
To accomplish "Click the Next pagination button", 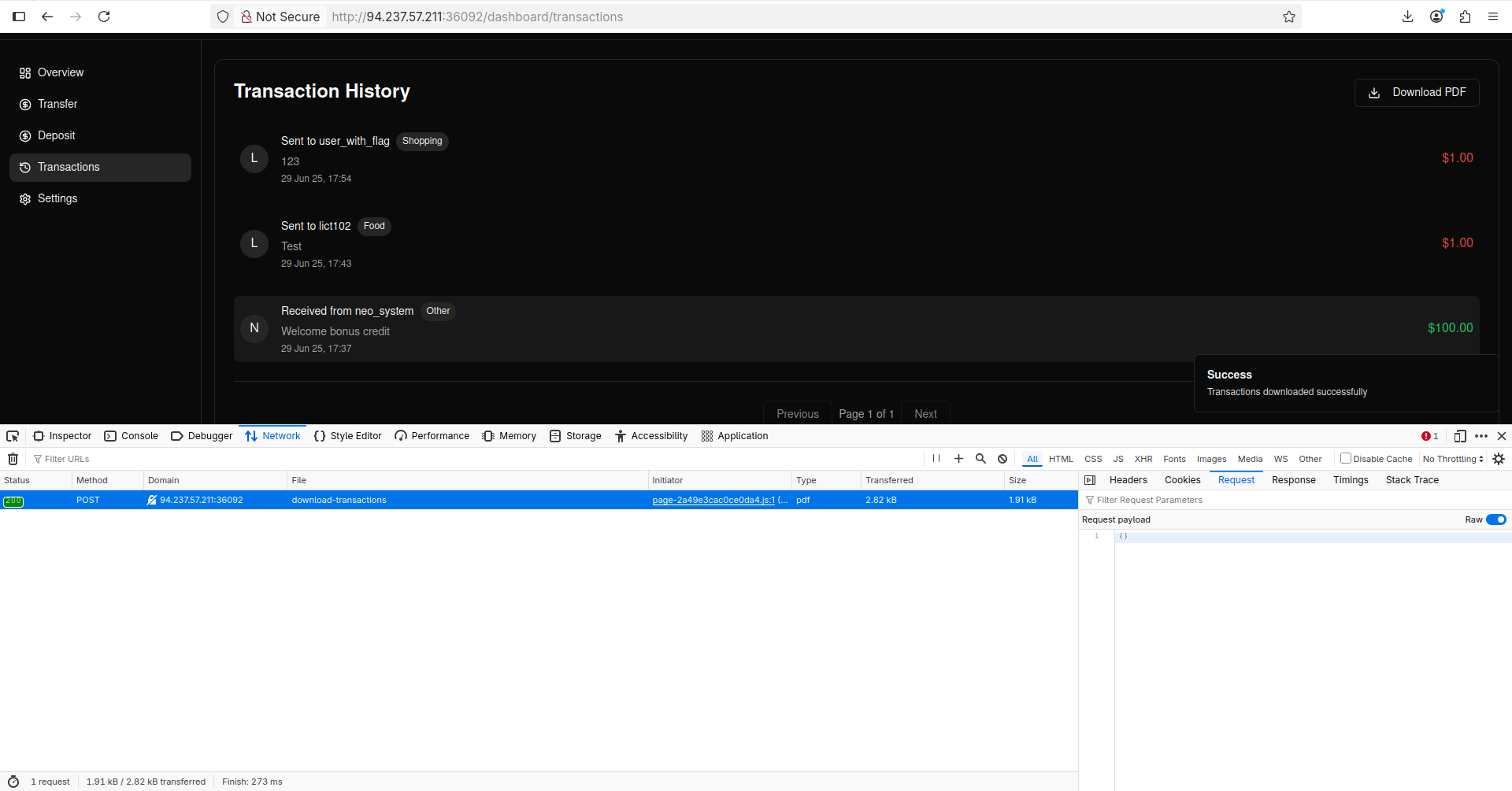I will (925, 414).
